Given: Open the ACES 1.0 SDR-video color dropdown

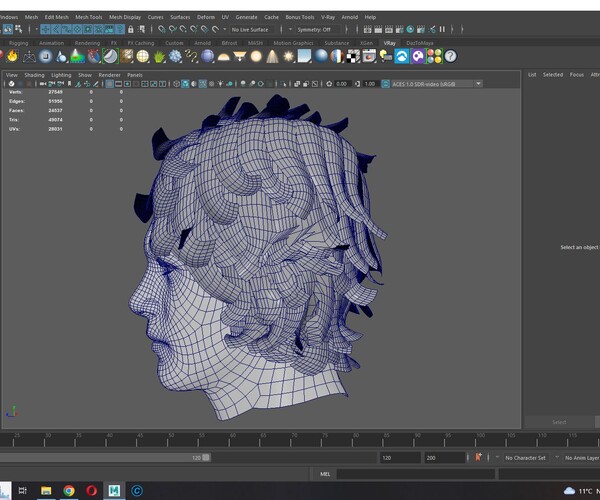Looking at the screenshot, I should 478,84.
